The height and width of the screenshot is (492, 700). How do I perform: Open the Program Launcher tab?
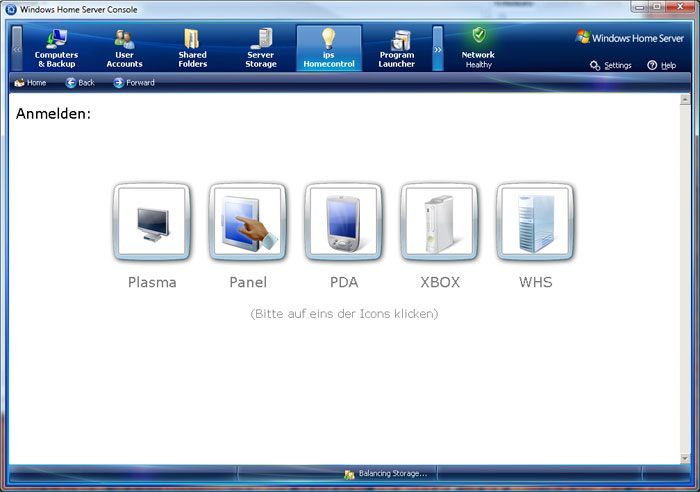[x=396, y=48]
